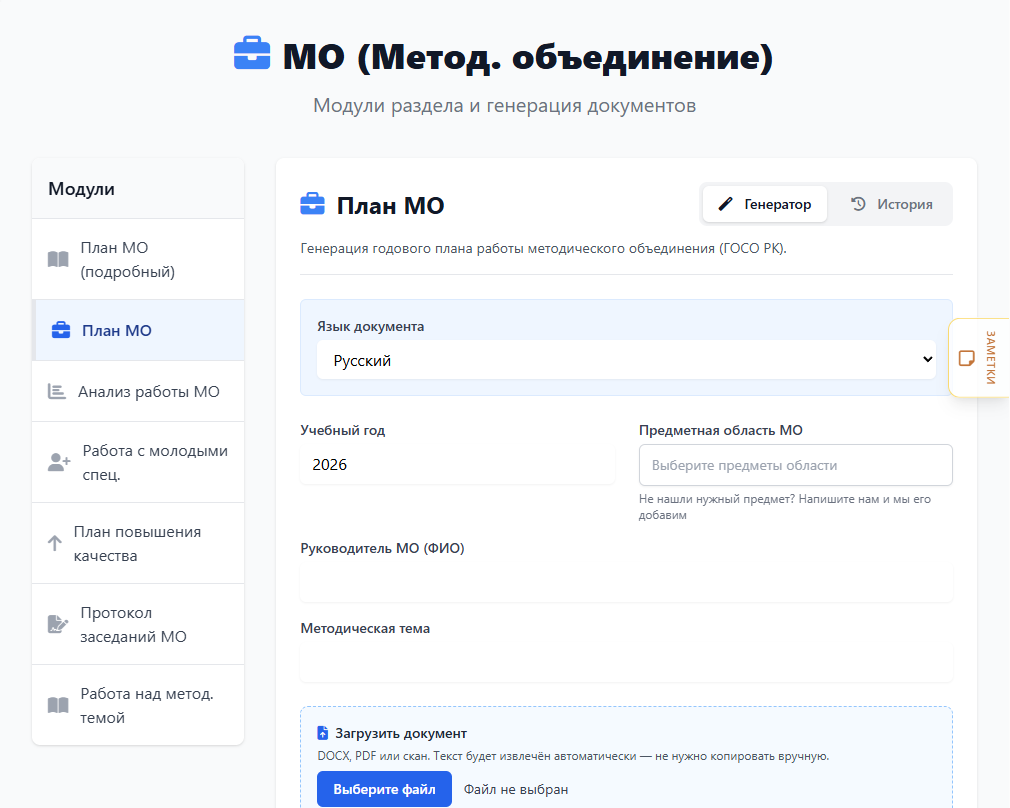Click the book icon for План МО (подробный)
The width and height of the screenshot is (1010, 808).
[58, 259]
